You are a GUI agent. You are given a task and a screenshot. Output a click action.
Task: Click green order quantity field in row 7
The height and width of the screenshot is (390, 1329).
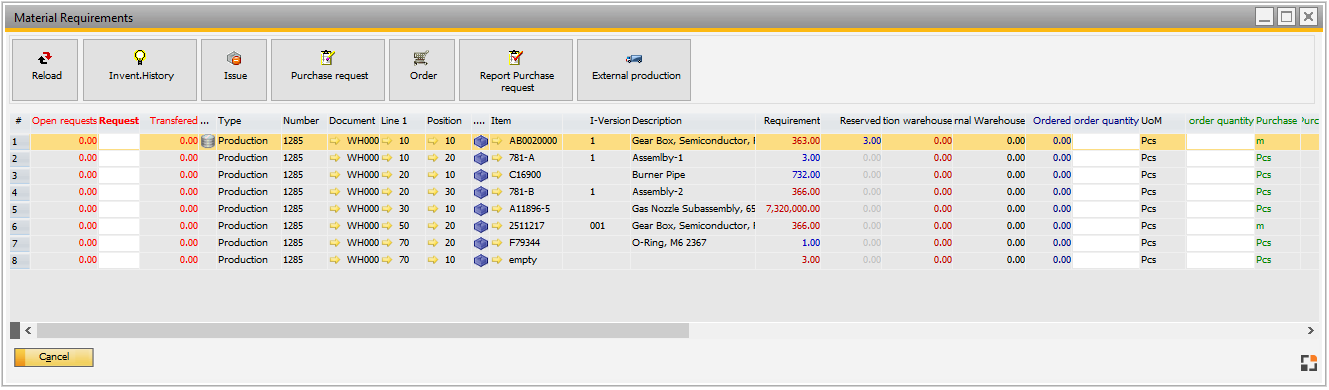[x=1220, y=243]
